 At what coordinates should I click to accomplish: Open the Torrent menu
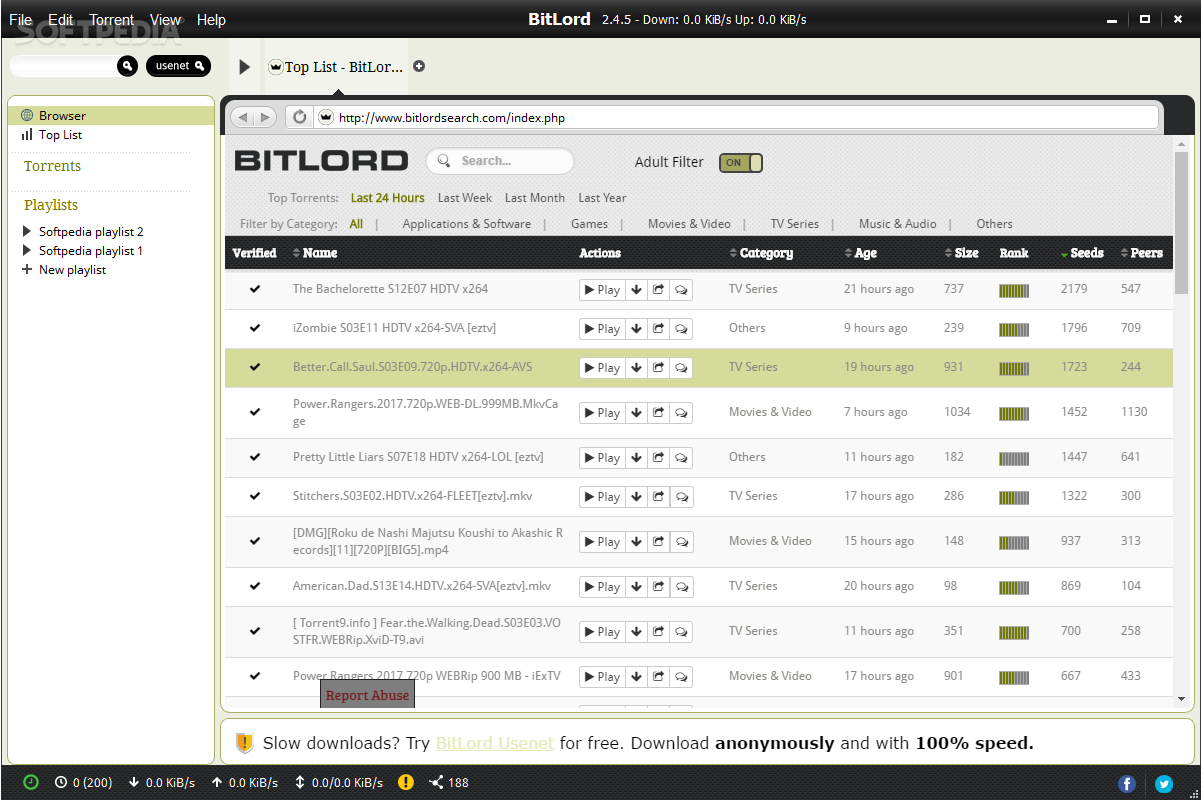pyautogui.click(x=110, y=19)
